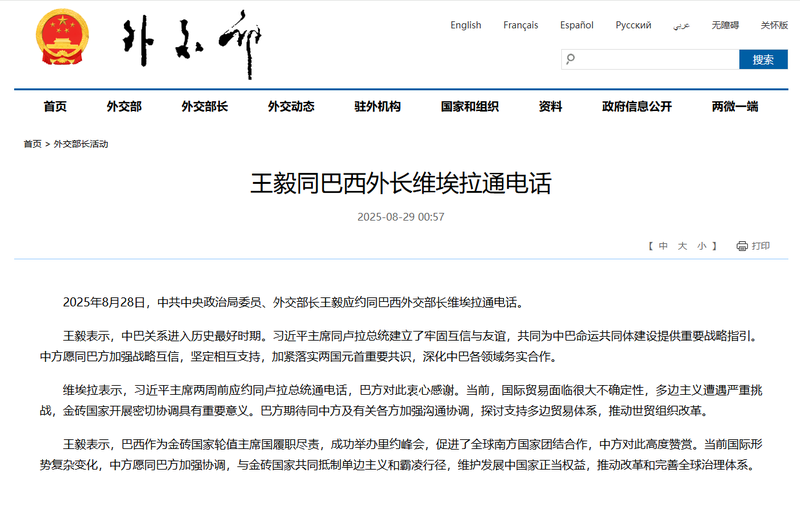This screenshot has width=800, height=518.
Task: Click the blue 搜索 button
Action: coord(763,60)
